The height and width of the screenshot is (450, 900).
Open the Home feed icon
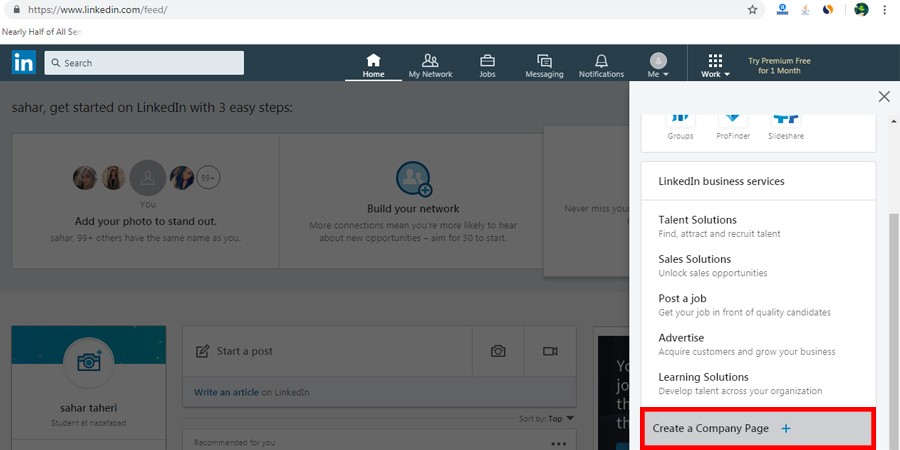tap(373, 60)
